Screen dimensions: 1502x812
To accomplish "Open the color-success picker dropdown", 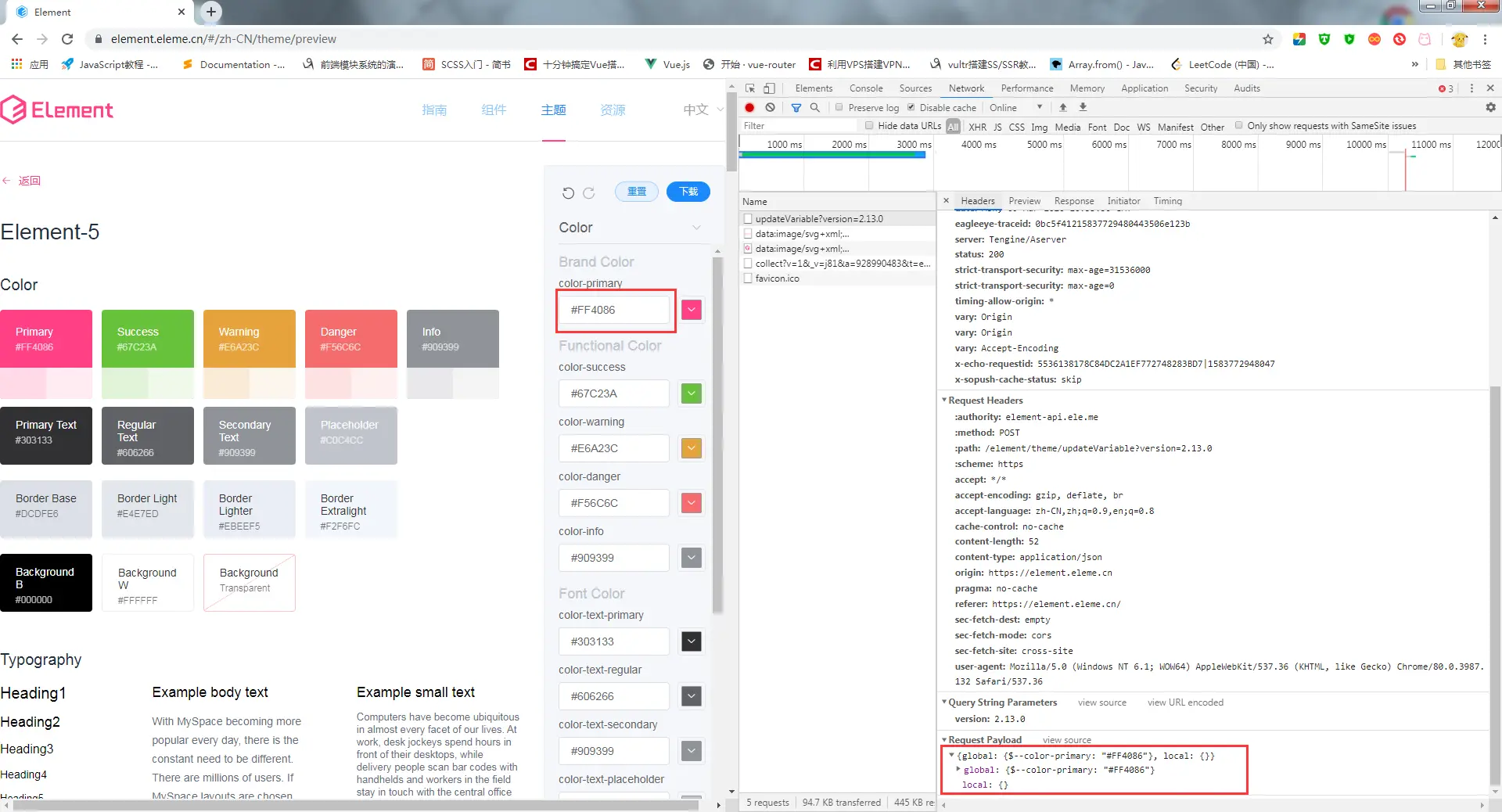I will [692, 393].
